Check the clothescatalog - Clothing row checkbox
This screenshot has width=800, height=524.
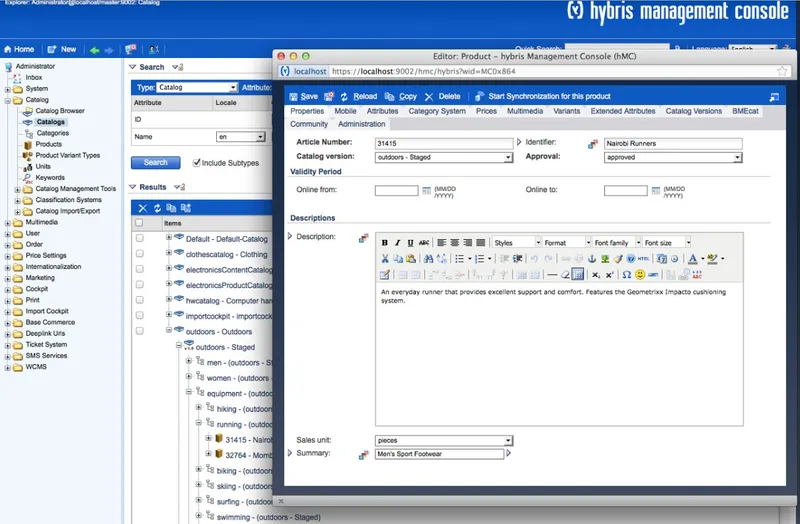pos(140,254)
